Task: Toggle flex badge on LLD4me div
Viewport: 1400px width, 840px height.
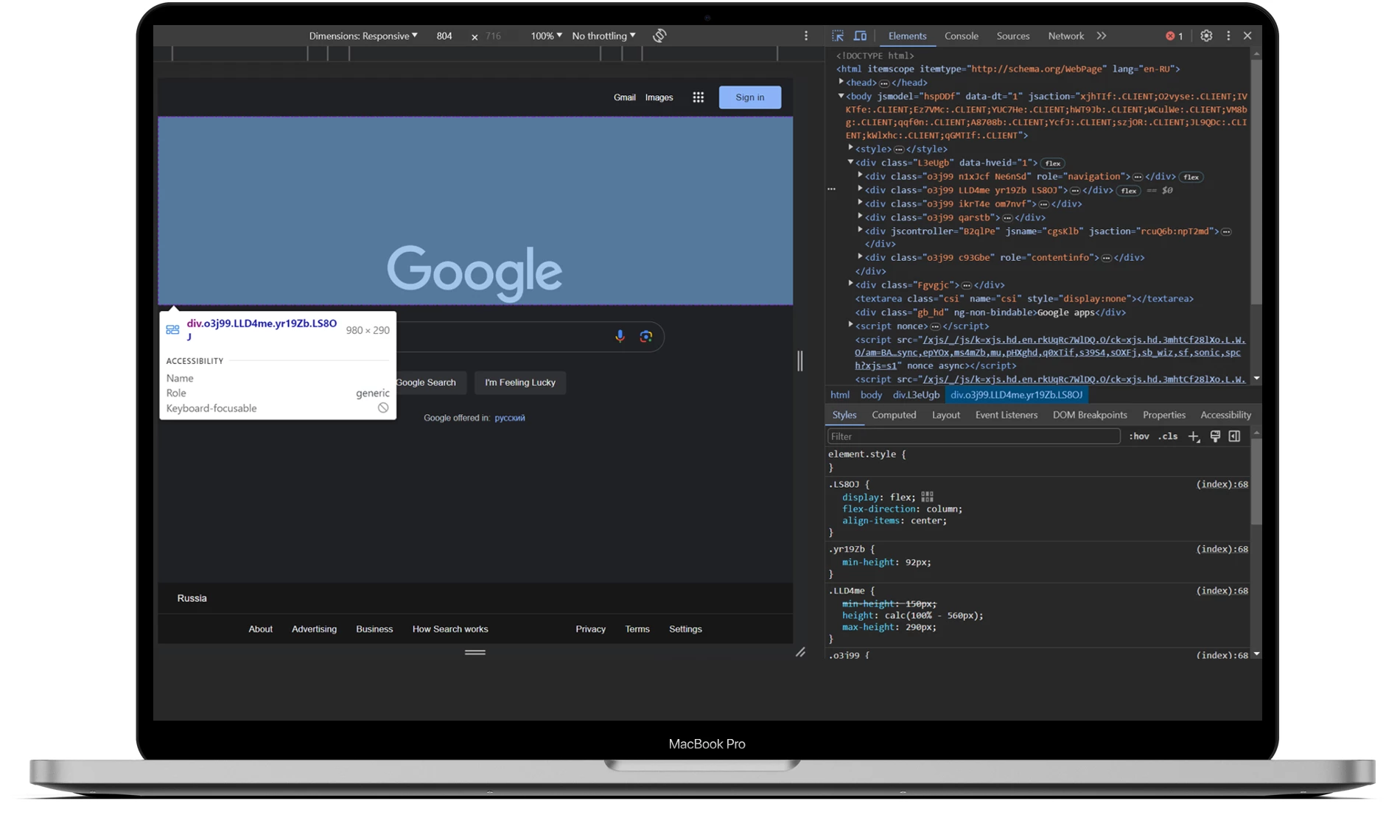Action: click(x=1129, y=190)
